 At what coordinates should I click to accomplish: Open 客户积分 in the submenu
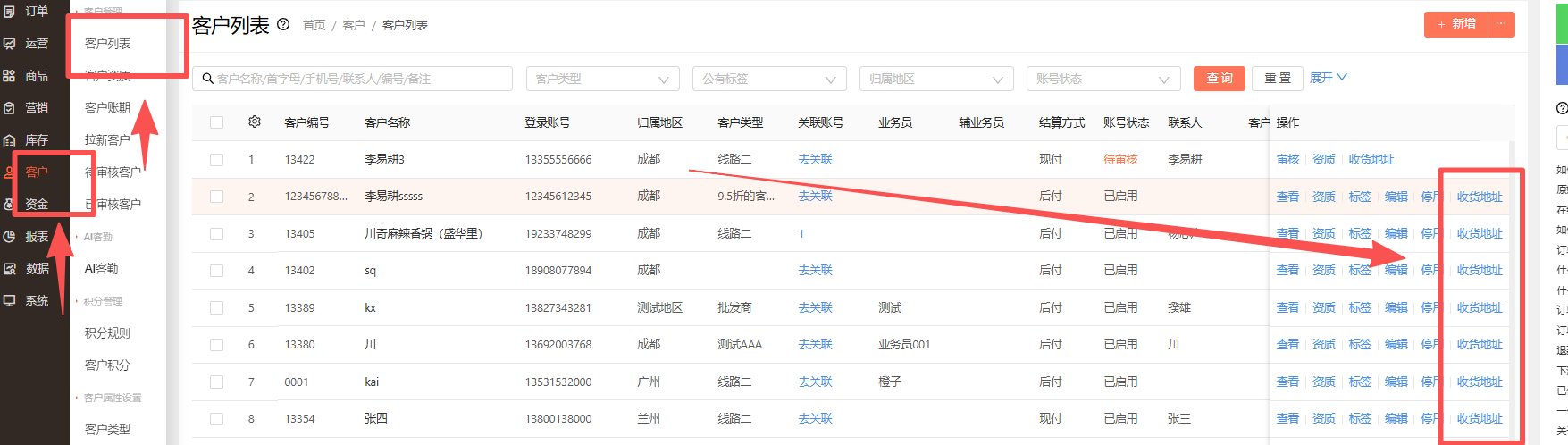(x=108, y=365)
